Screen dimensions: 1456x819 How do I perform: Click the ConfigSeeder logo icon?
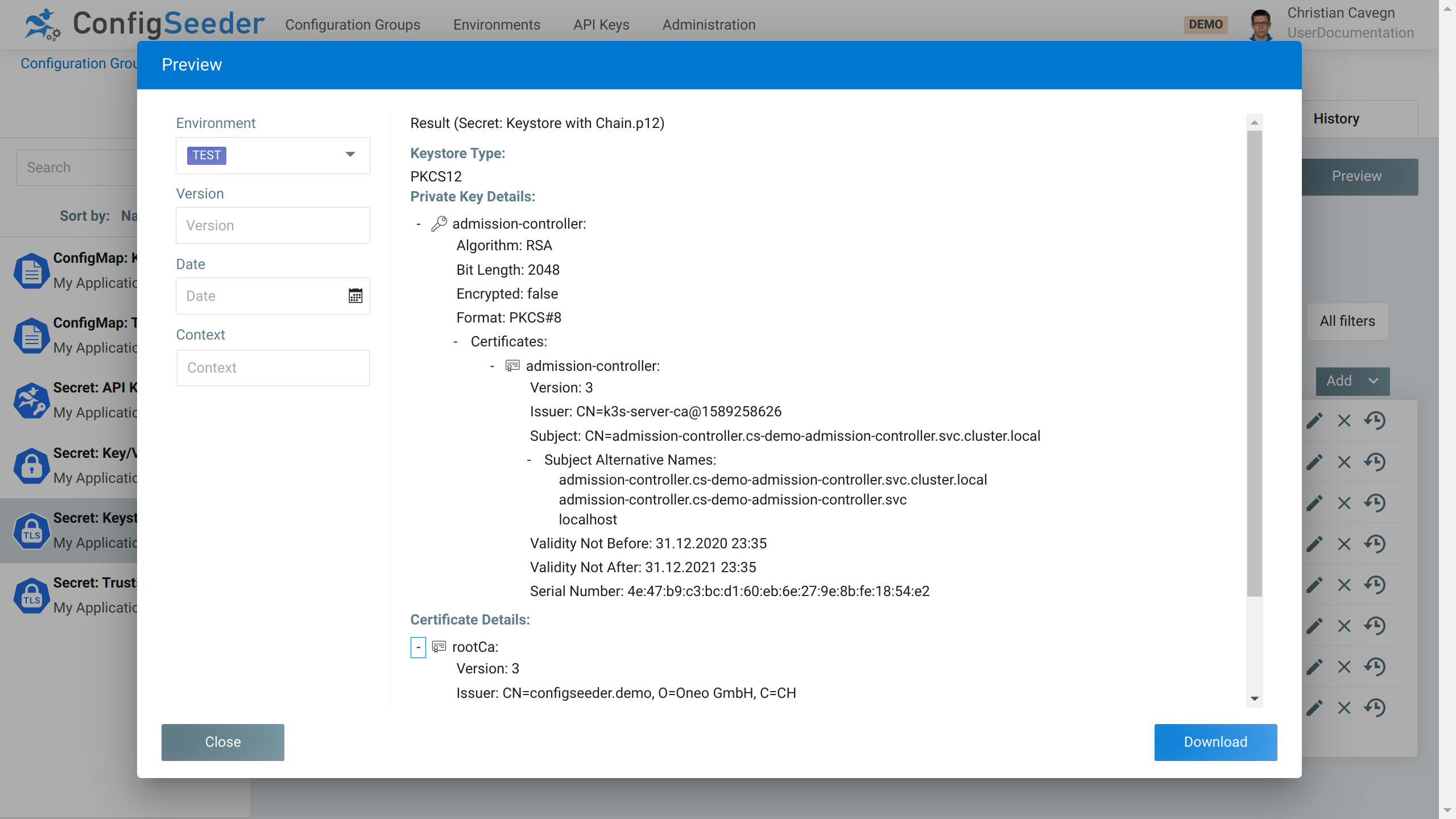(x=43, y=24)
